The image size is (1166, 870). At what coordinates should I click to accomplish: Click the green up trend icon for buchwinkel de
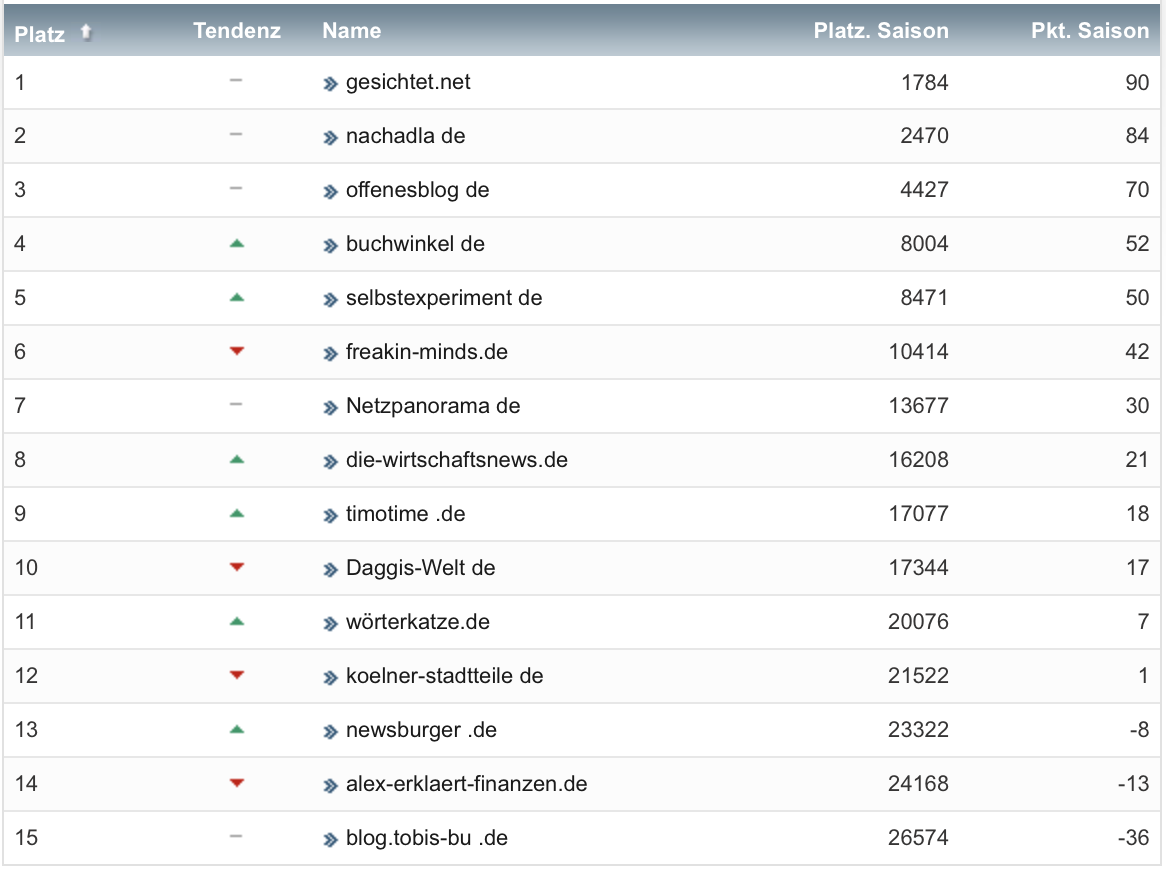click(236, 243)
